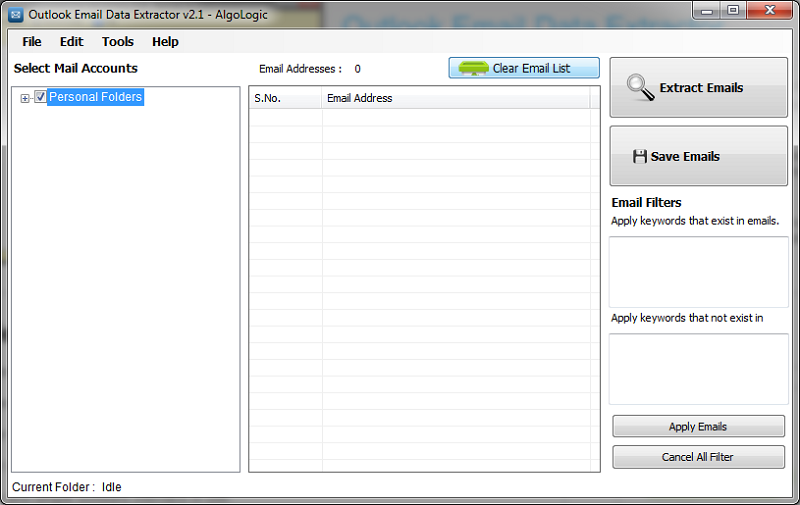Open the Help menu

pyautogui.click(x=165, y=42)
